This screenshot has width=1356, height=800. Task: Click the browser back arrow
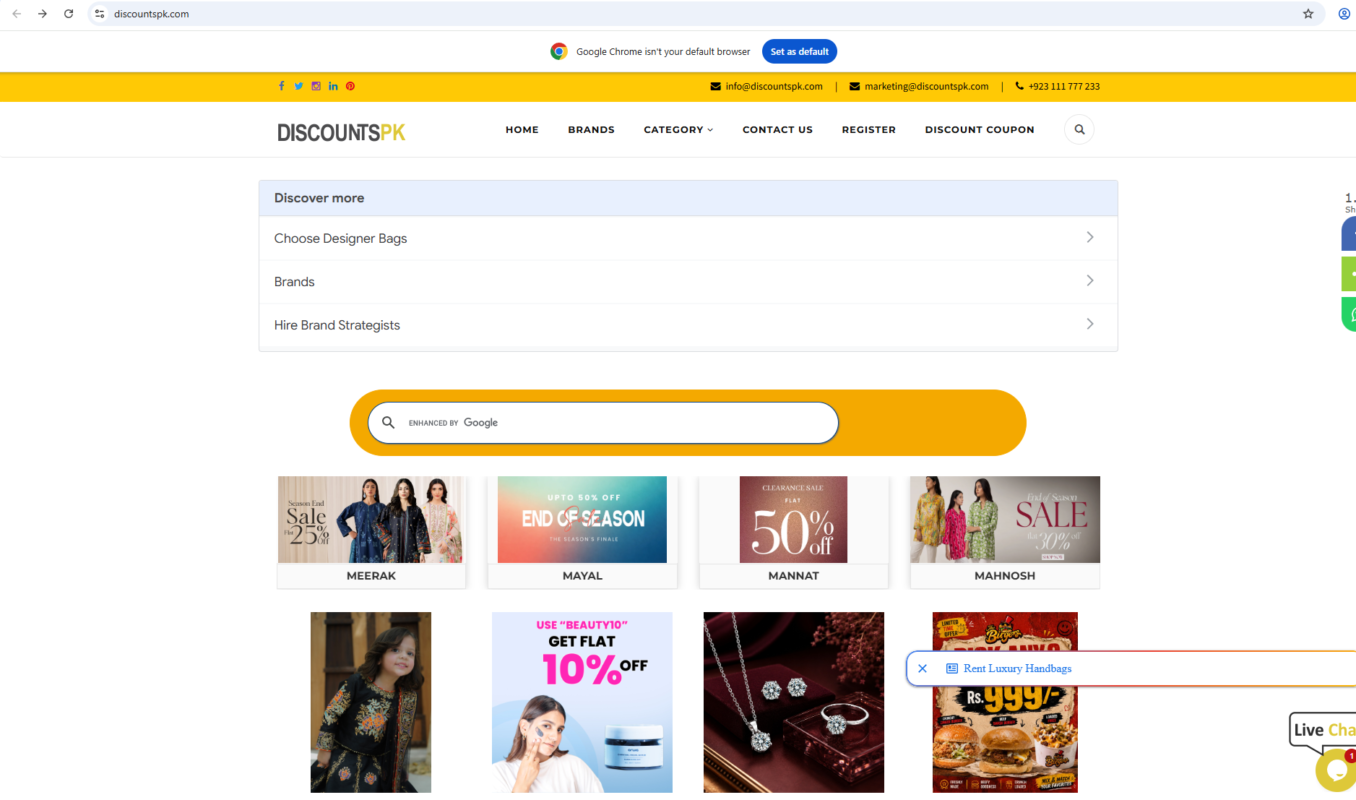coord(16,14)
